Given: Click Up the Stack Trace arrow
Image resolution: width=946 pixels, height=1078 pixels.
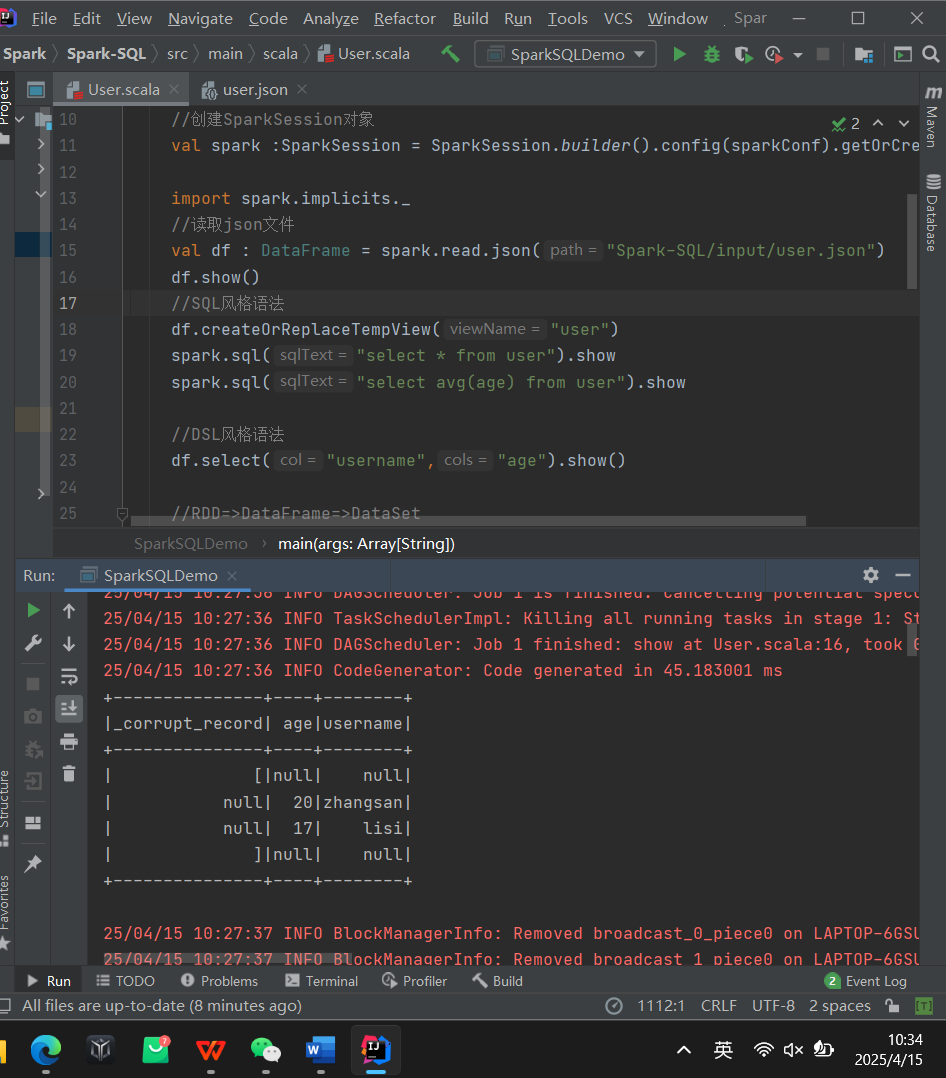Looking at the screenshot, I should pyautogui.click(x=69, y=610).
